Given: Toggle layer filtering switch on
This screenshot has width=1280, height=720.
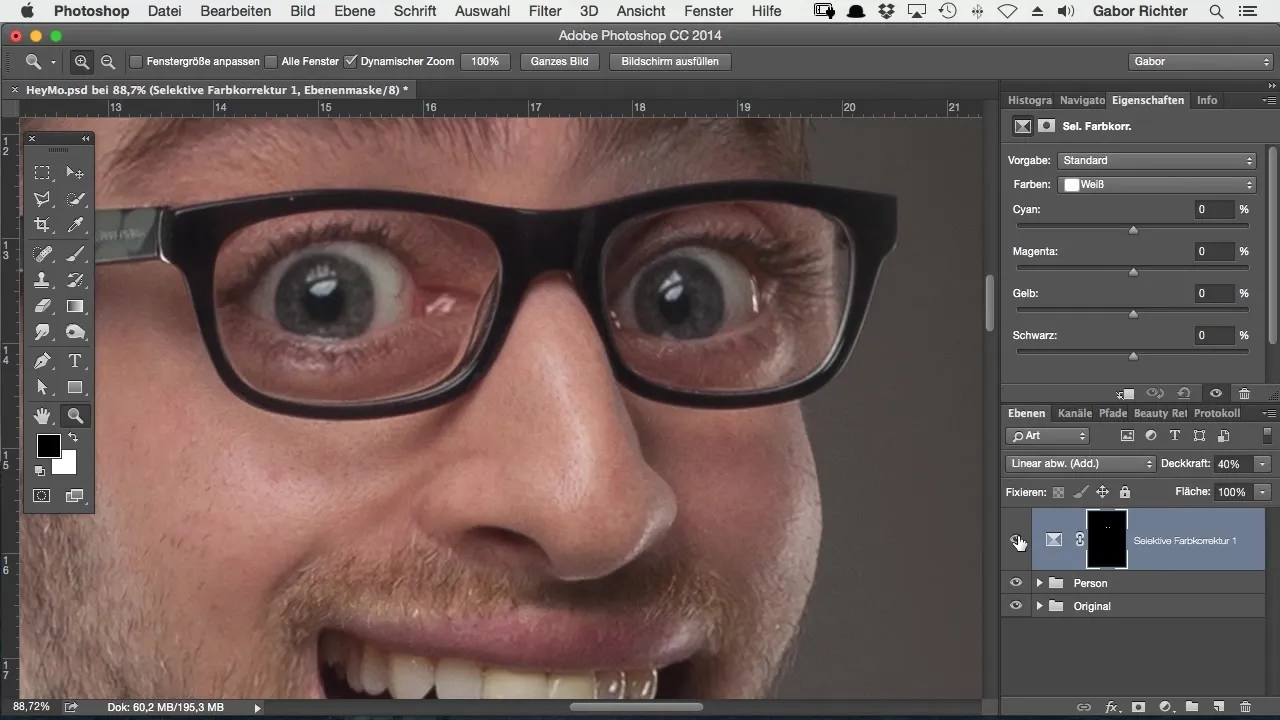Looking at the screenshot, I should pyautogui.click(x=1268, y=436).
